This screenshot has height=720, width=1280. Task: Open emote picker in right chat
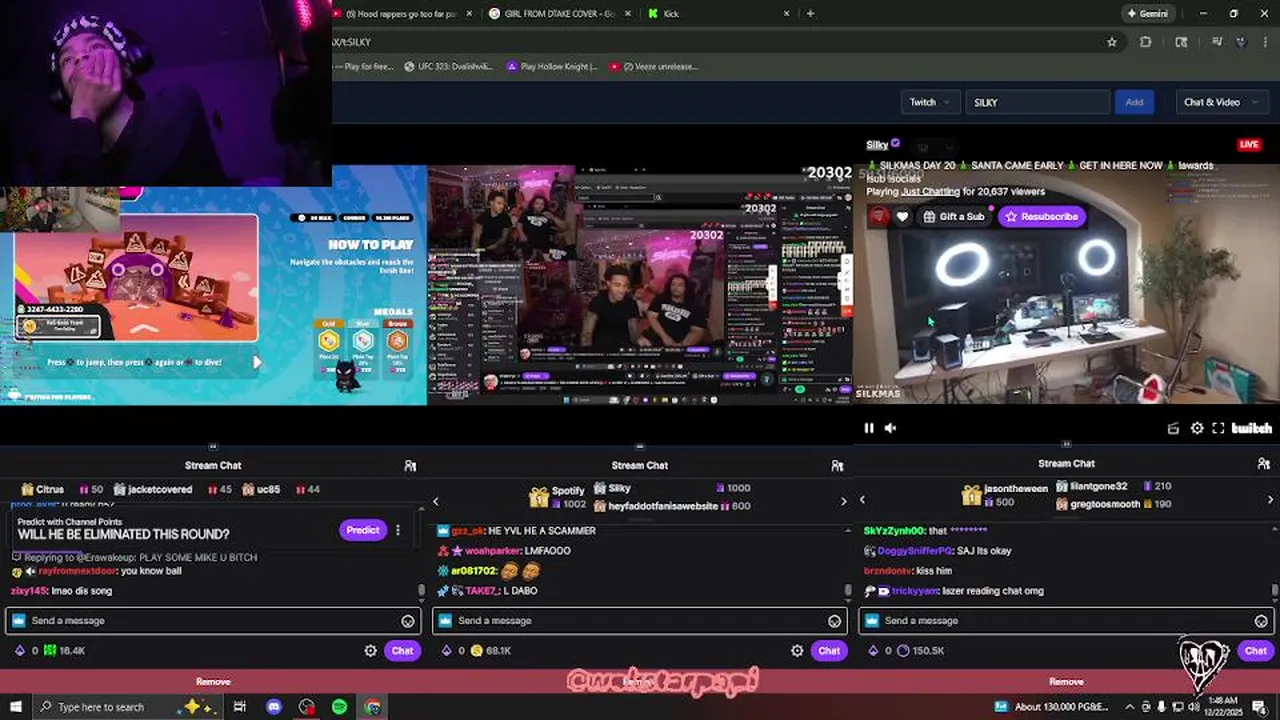coord(1261,621)
